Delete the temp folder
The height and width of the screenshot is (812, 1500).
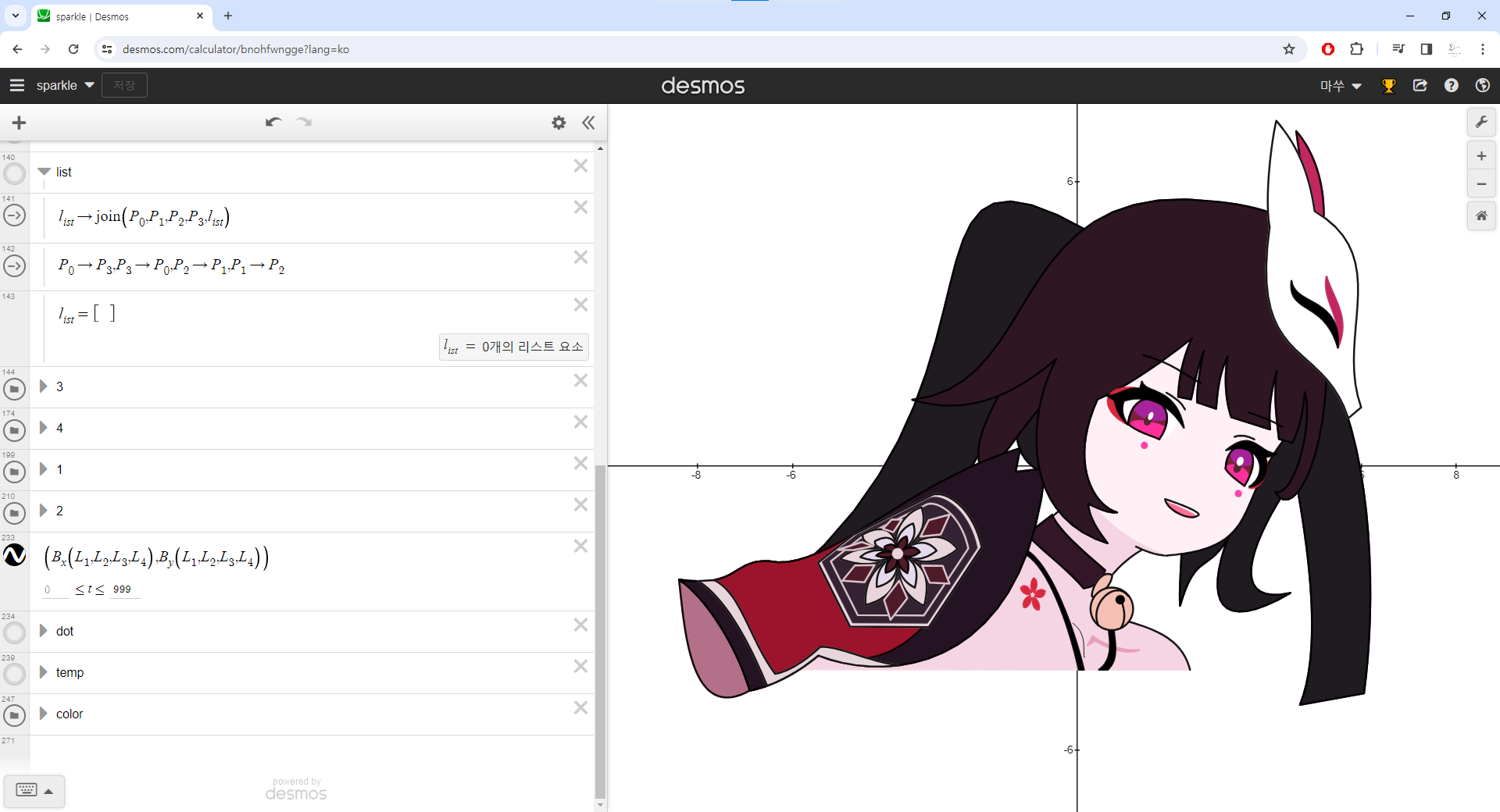point(580,666)
